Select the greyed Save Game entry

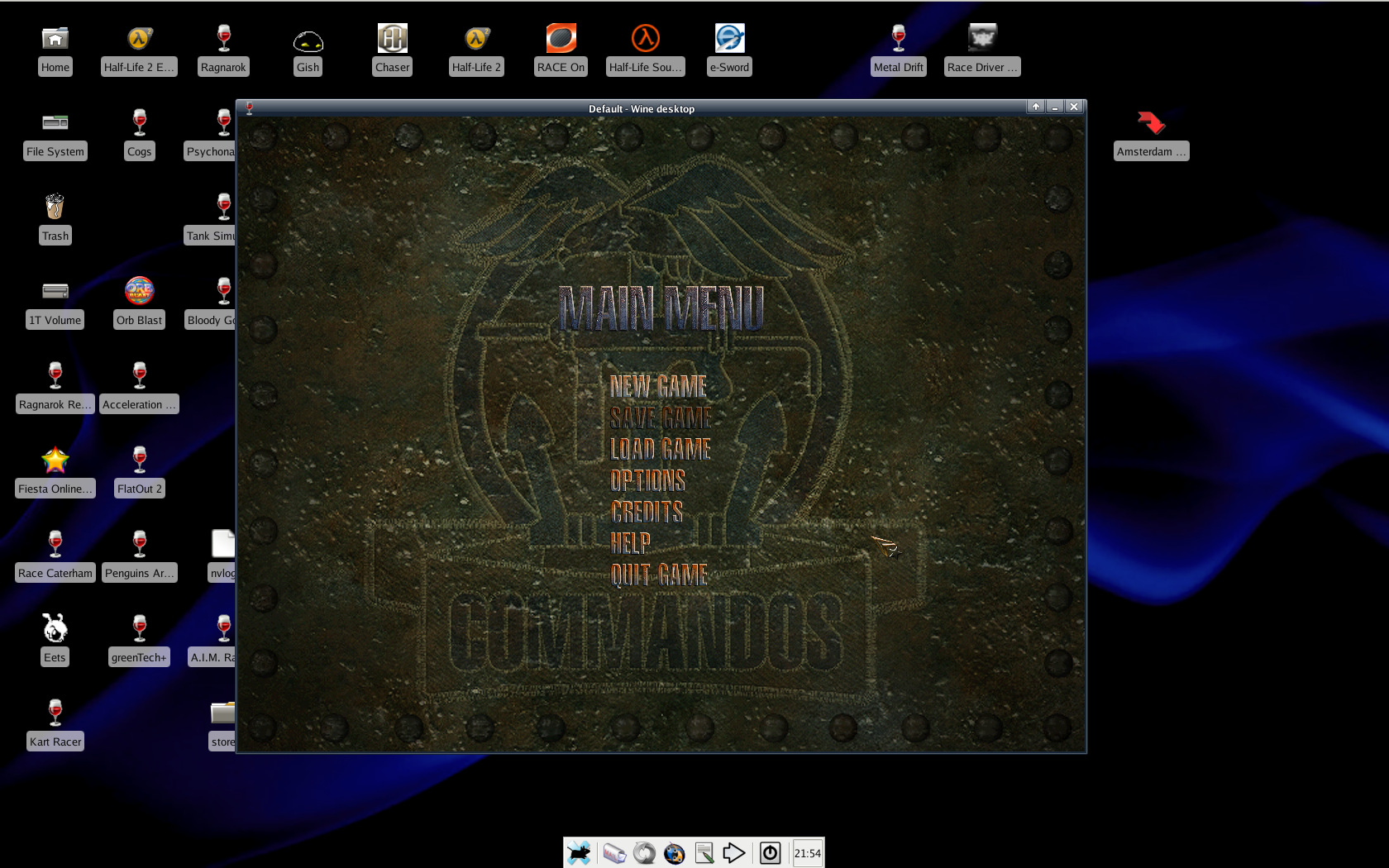click(x=661, y=417)
